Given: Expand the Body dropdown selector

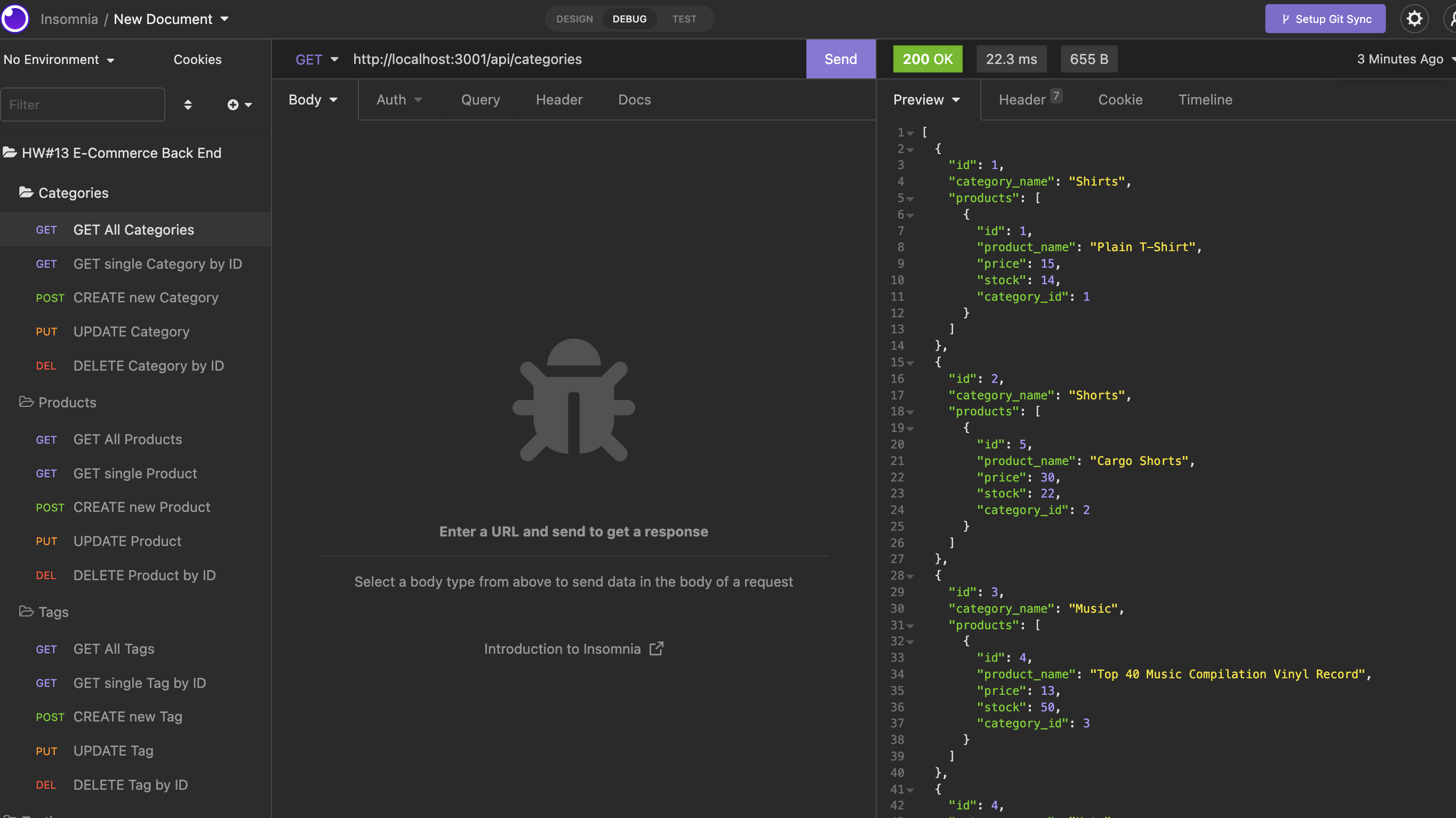Looking at the screenshot, I should point(312,99).
